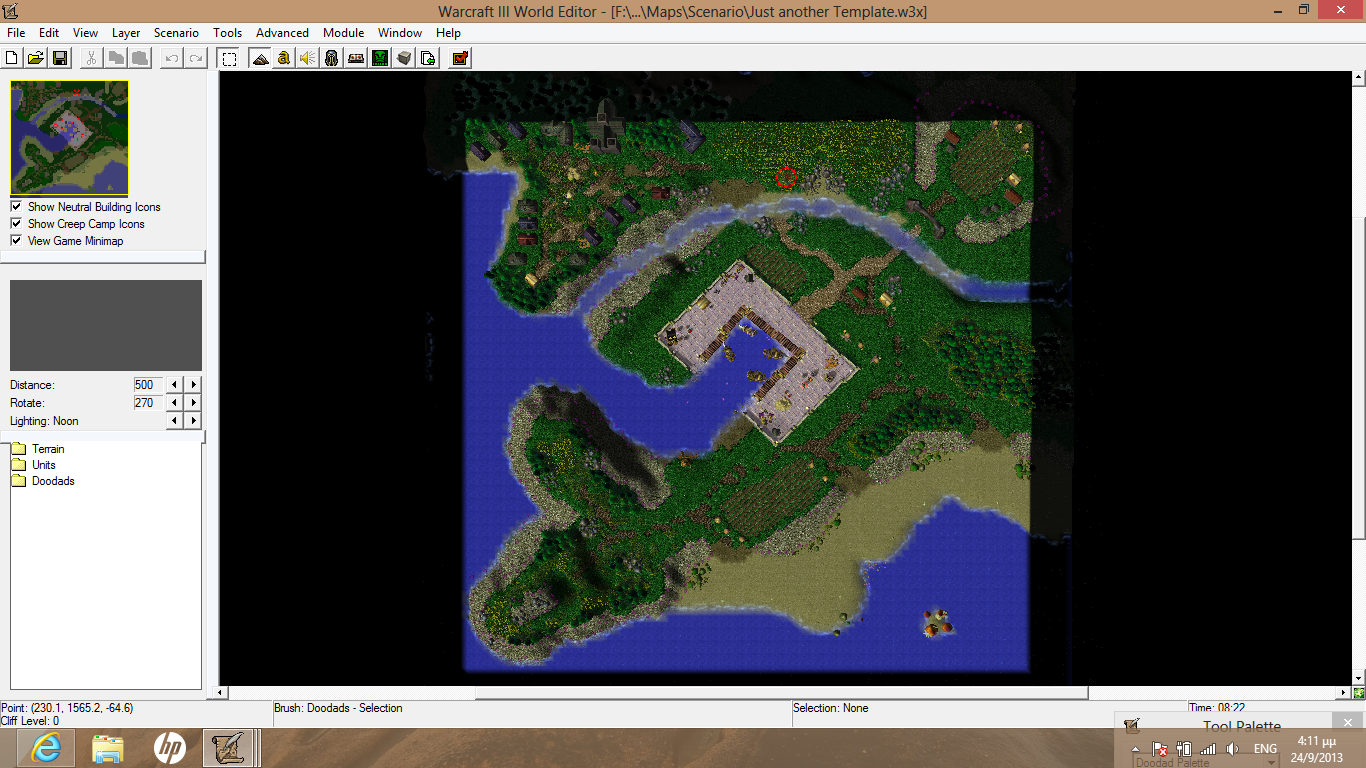Click the Copy toolbar icon
Viewport: 1366px width, 768px height.
[116, 58]
